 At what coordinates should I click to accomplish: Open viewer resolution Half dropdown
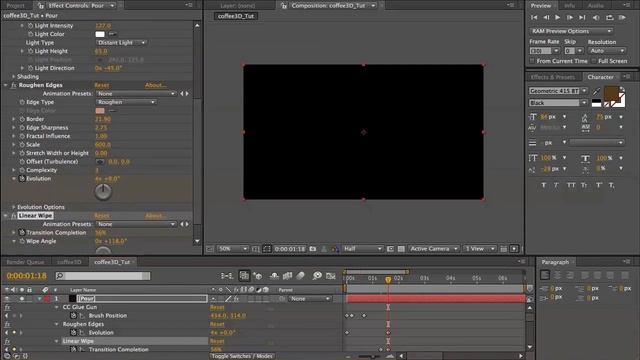362,249
